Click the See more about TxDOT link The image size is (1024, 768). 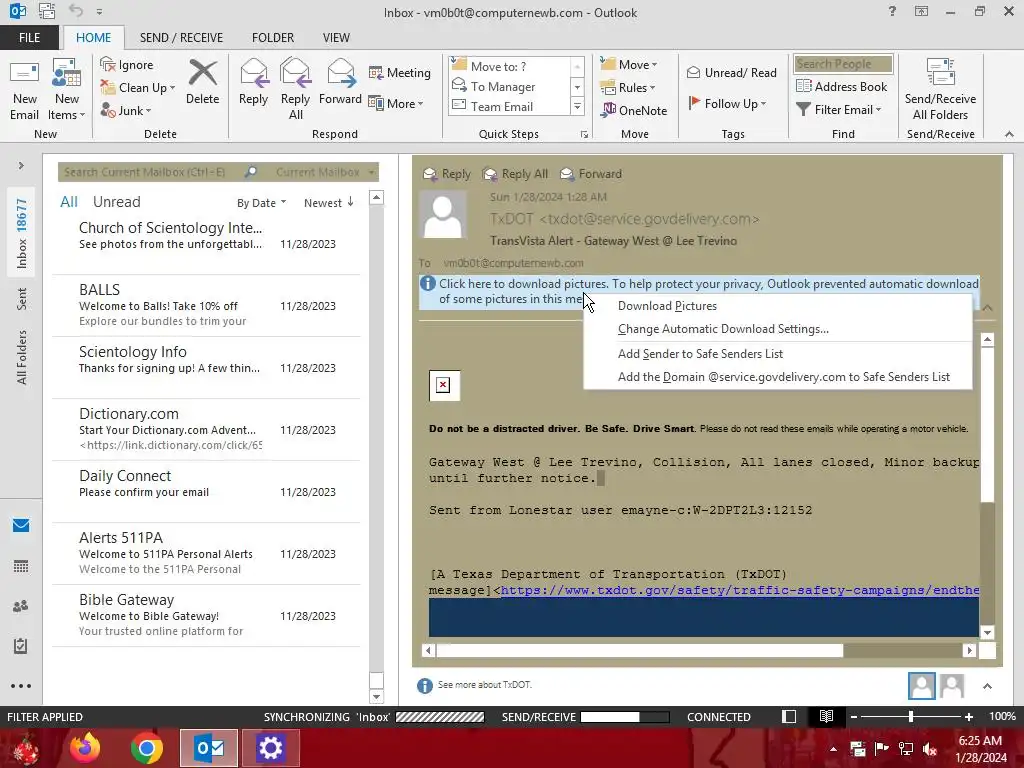click(485, 684)
